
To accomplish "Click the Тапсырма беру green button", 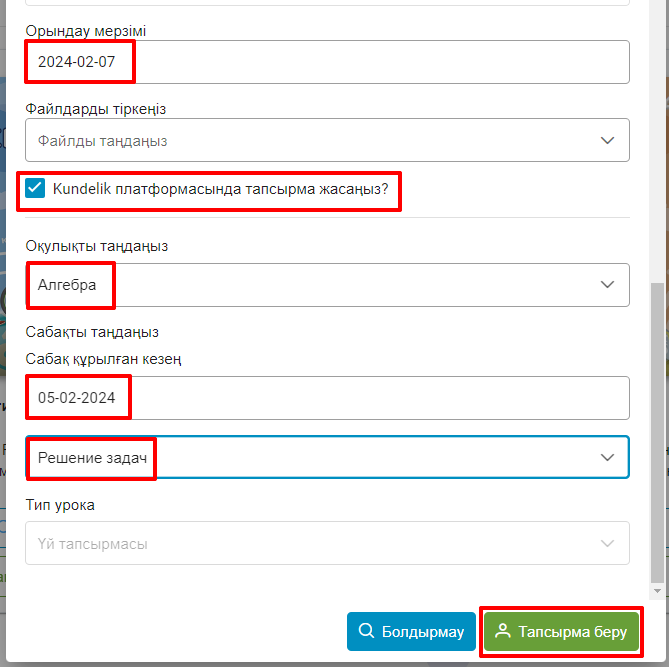I will (x=561, y=632).
